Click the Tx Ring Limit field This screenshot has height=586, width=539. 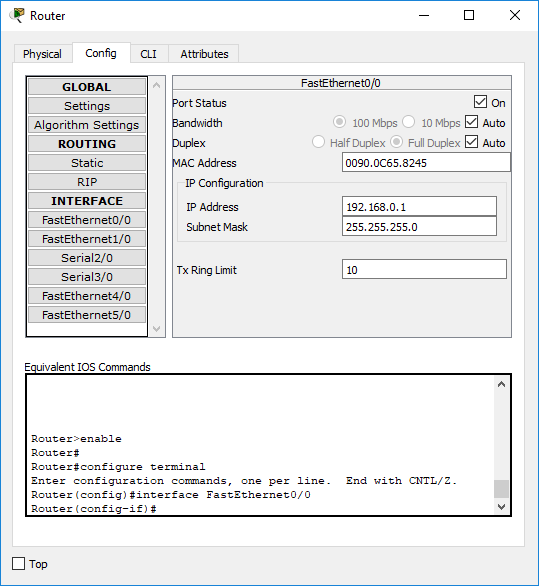point(424,270)
